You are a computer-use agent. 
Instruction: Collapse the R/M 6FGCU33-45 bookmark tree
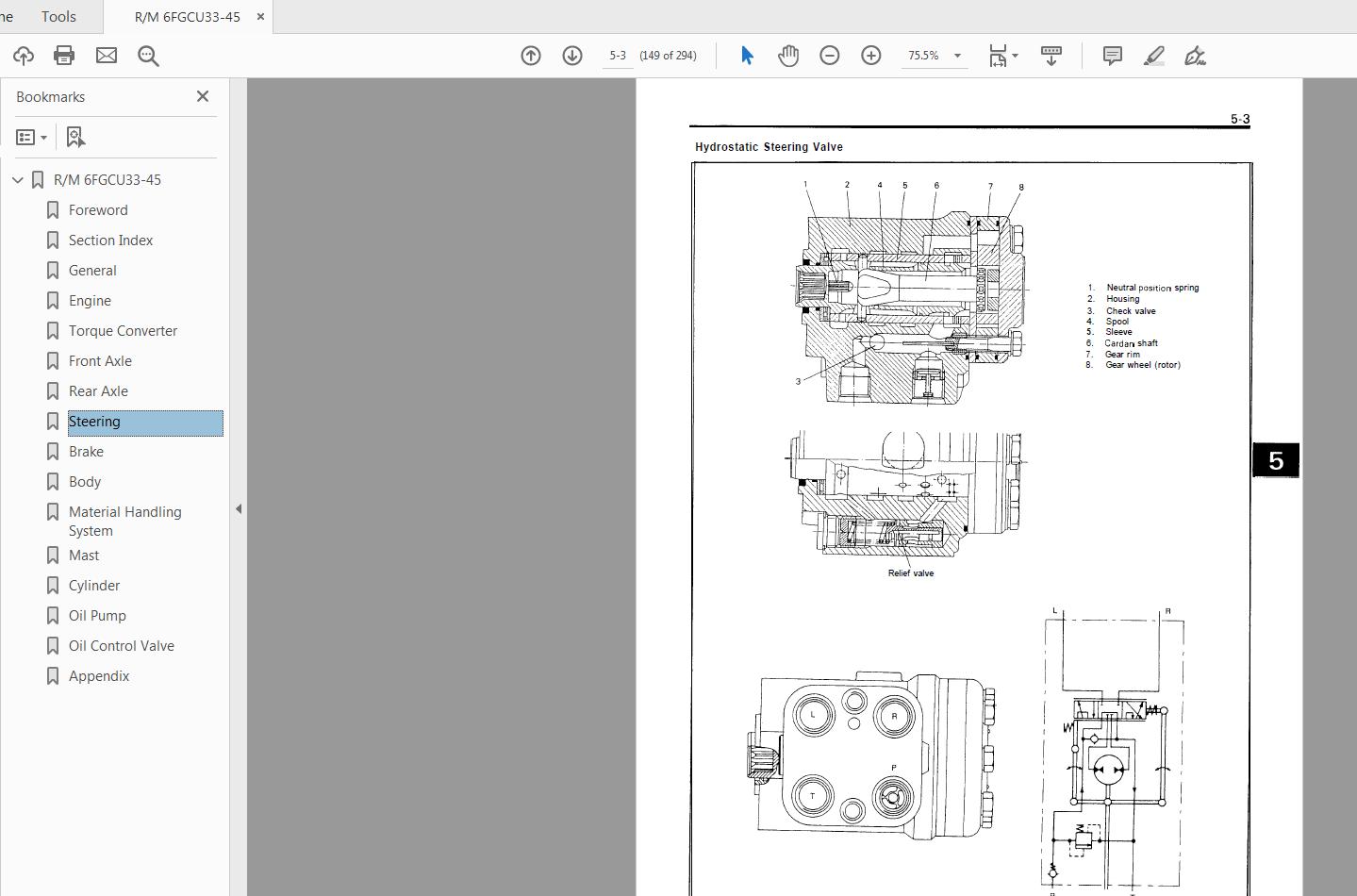pyautogui.click(x=18, y=179)
